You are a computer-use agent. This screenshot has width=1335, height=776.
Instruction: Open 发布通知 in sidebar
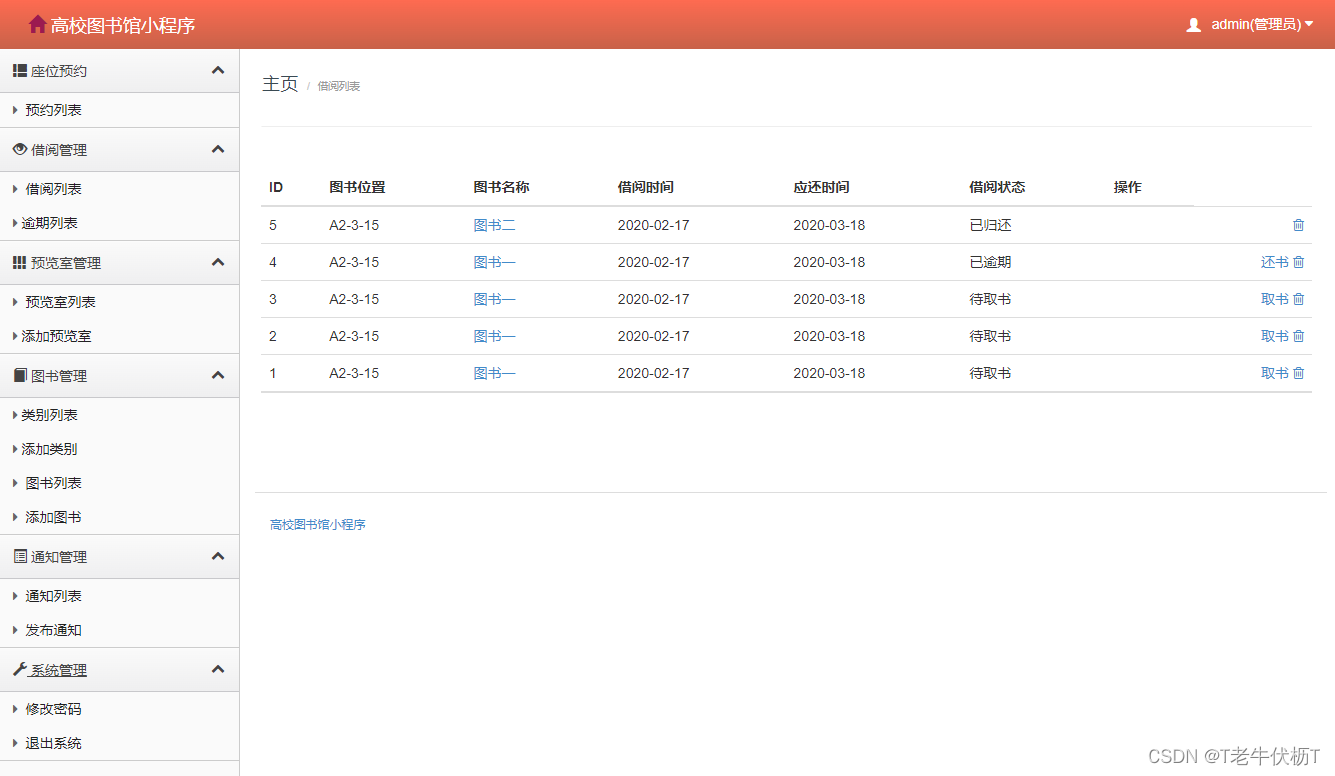[53, 630]
